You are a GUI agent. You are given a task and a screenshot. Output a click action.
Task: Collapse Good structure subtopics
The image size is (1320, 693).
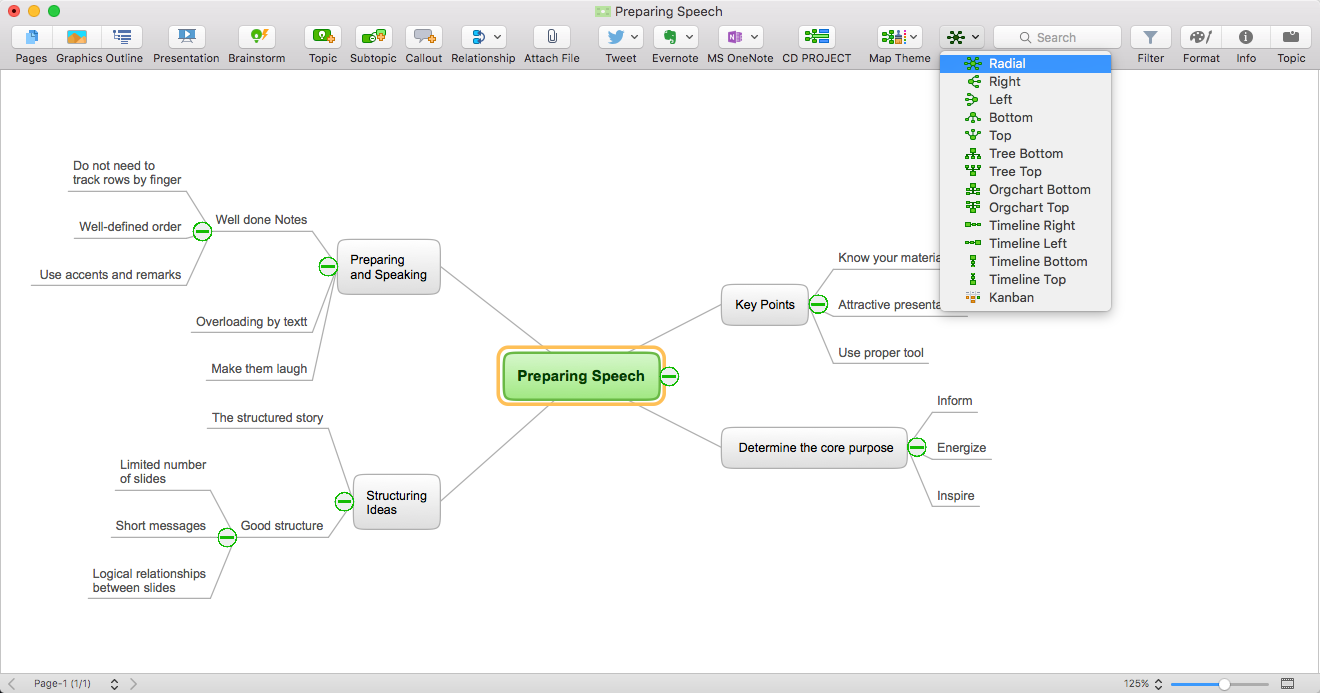(x=227, y=537)
